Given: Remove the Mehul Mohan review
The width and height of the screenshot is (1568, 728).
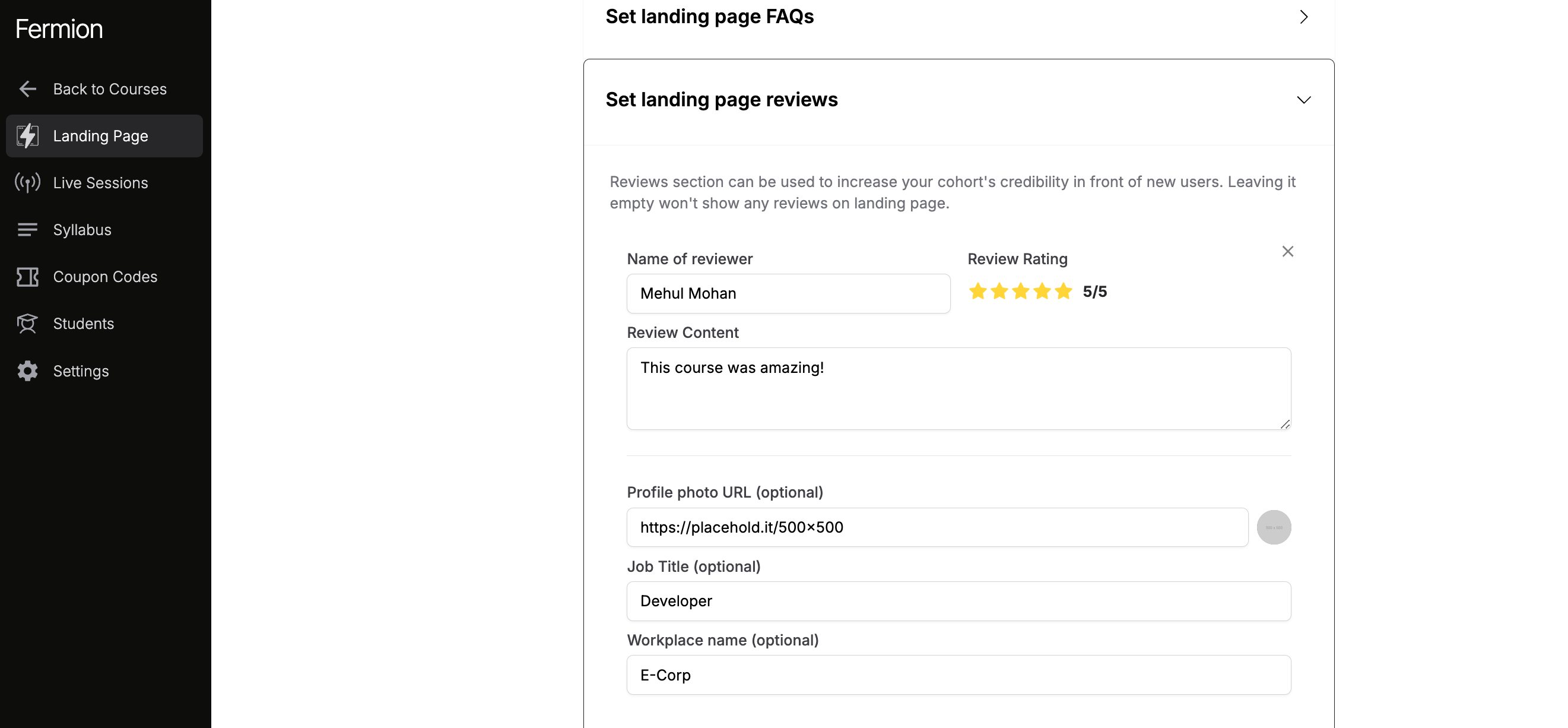Looking at the screenshot, I should pyautogui.click(x=1287, y=252).
